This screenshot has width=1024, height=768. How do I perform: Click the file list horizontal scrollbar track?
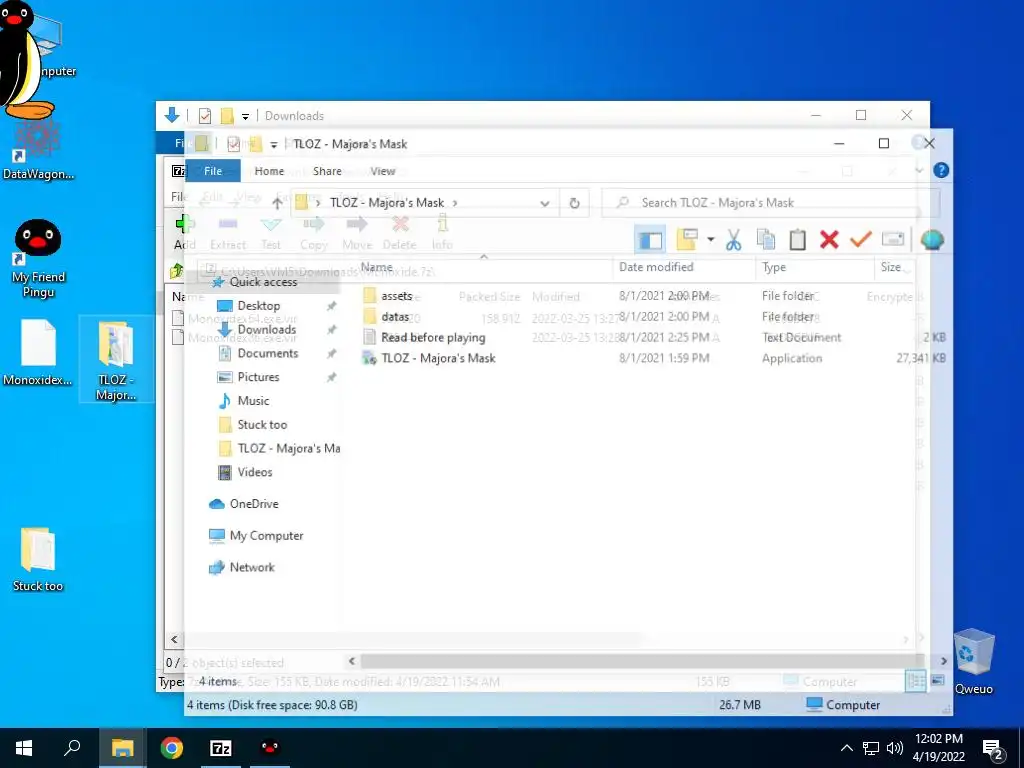click(x=643, y=662)
